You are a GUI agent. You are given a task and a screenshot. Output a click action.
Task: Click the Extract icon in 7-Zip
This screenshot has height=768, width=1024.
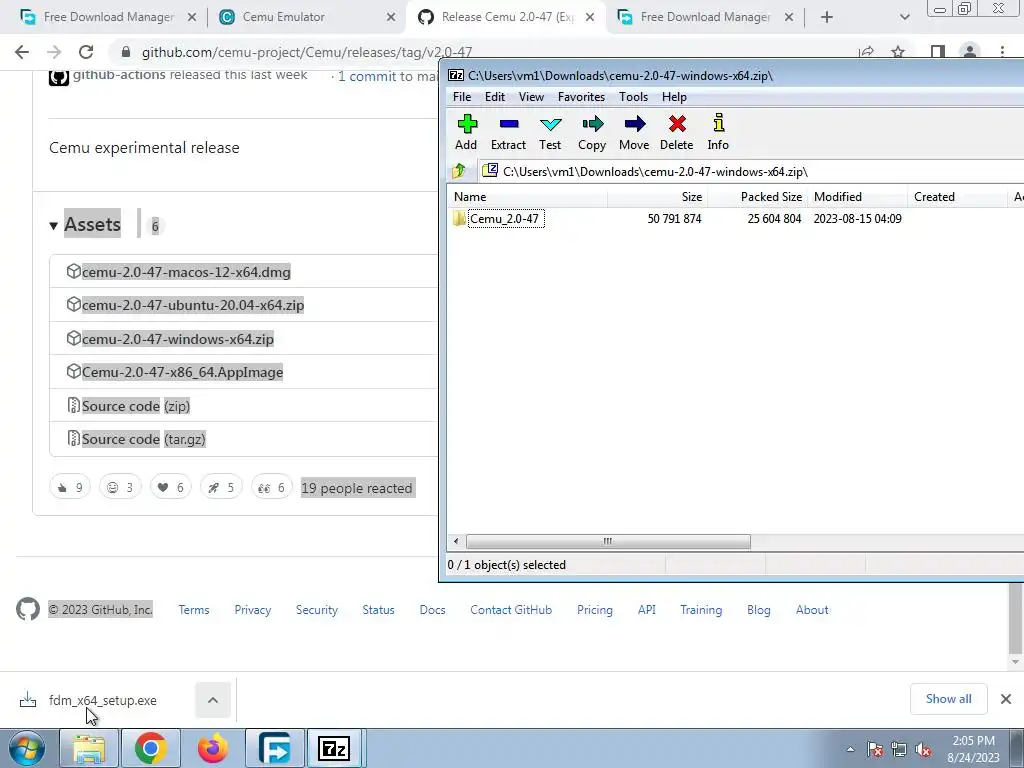(x=508, y=132)
